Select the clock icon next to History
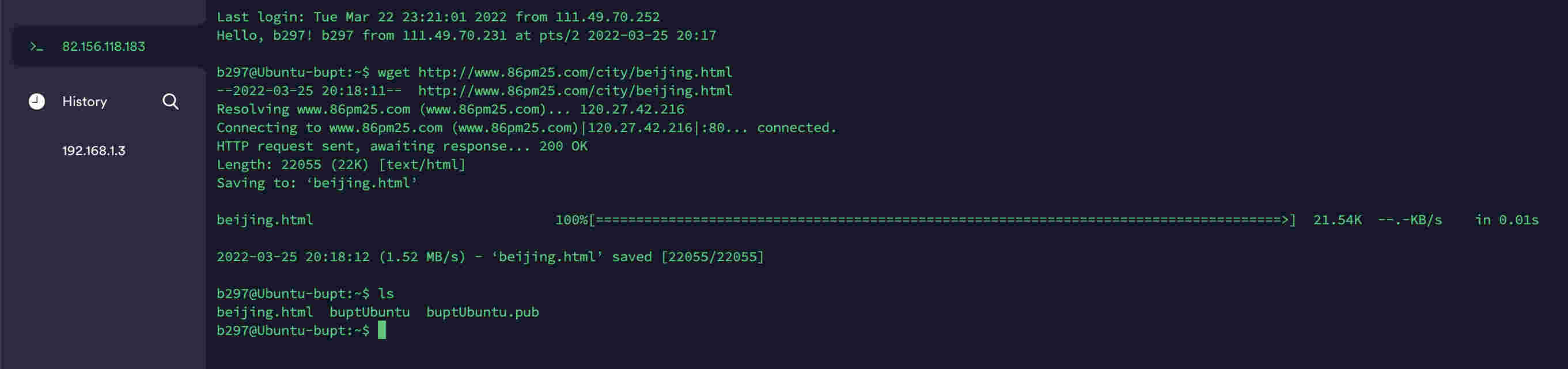The image size is (1568, 369). (36, 101)
